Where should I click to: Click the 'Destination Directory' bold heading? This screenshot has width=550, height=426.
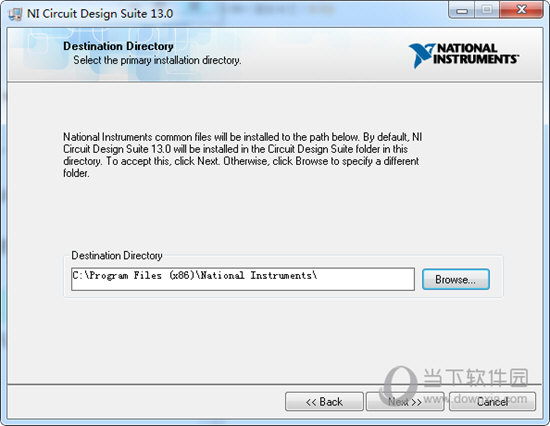pos(118,46)
